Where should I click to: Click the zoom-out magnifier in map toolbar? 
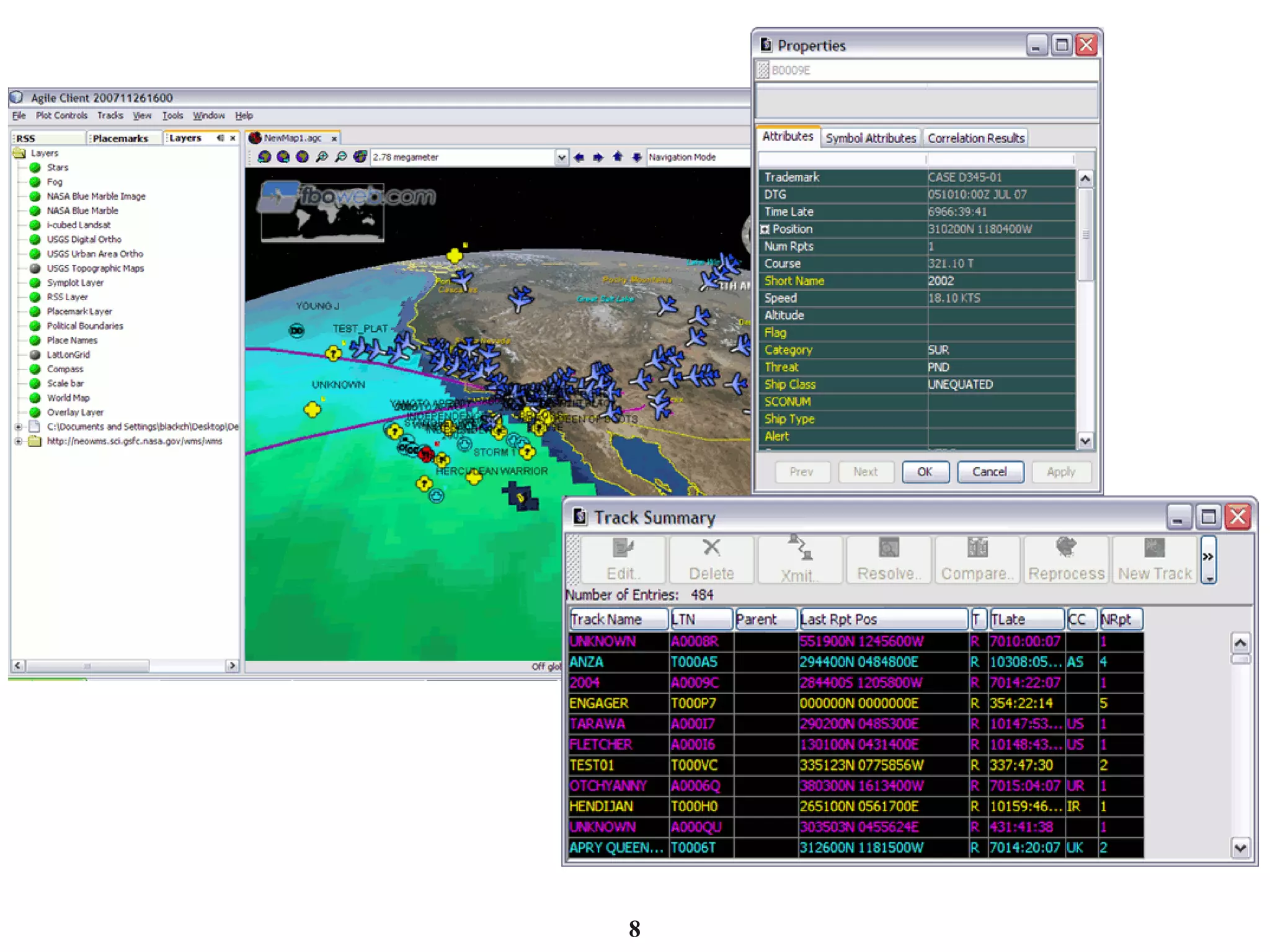point(340,157)
